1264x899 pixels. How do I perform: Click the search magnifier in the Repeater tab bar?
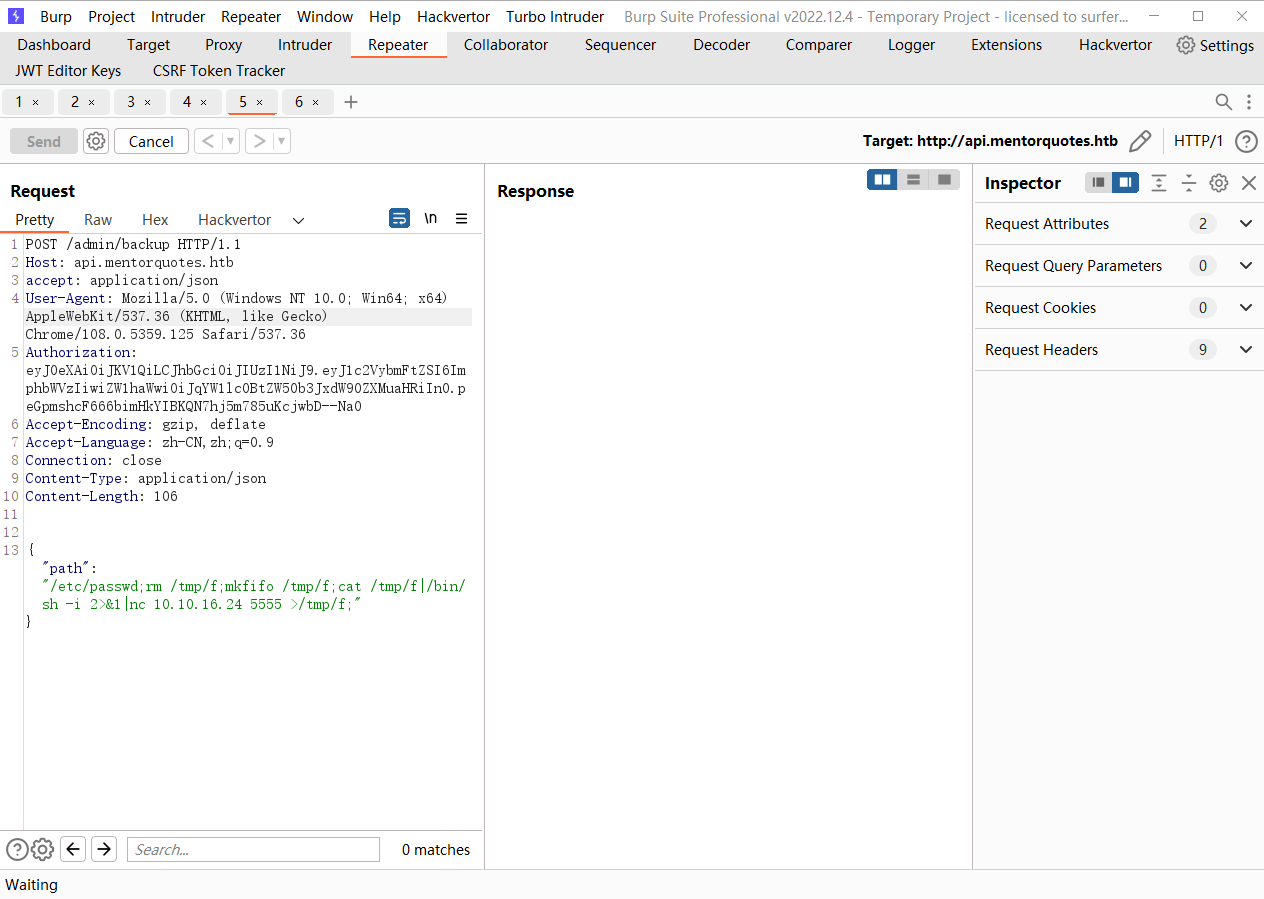pos(1223,102)
